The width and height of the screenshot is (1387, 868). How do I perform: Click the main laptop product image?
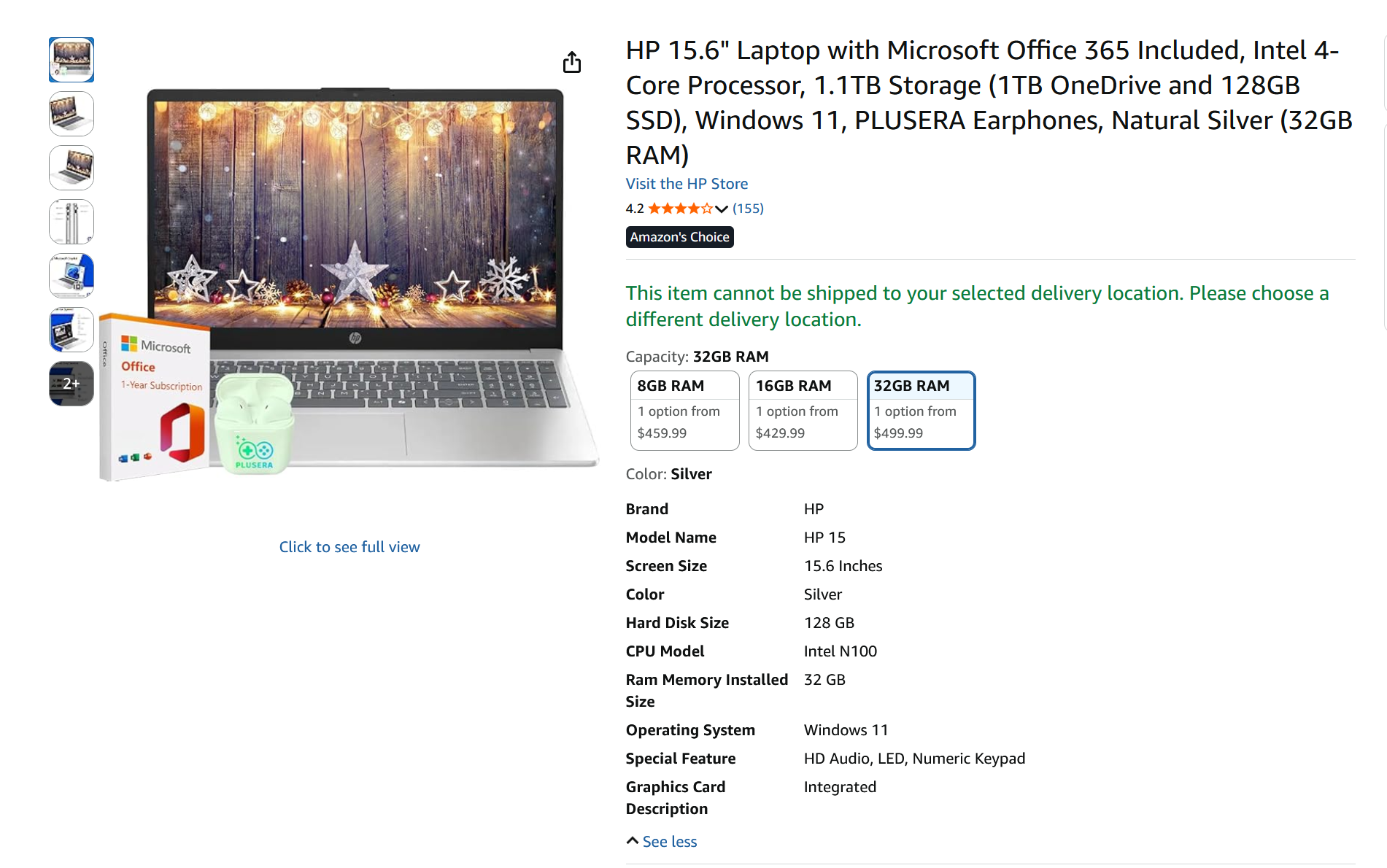pyautogui.click(x=350, y=284)
